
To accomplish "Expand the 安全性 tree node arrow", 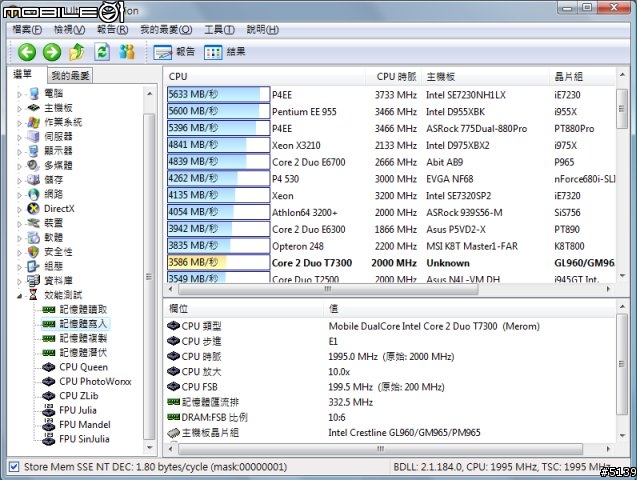I will 19,253.
